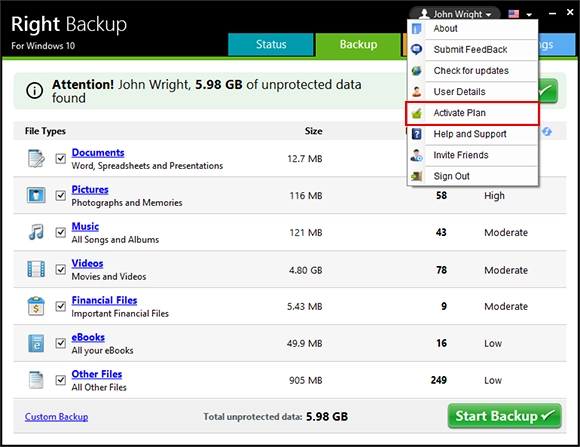Viewport: 580px width, 447px height.
Task: Click the Documents file type icon
Action: click(x=36, y=159)
